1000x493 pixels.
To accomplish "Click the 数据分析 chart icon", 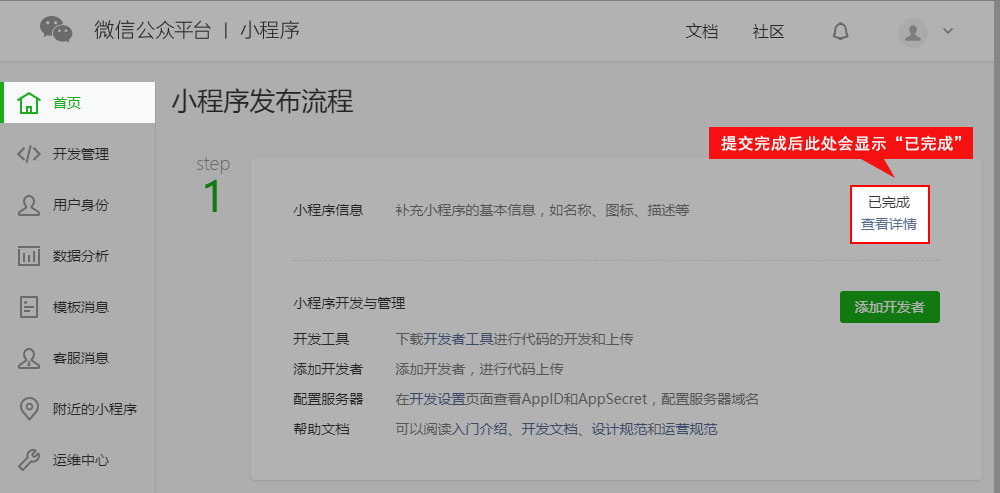I will (29, 256).
